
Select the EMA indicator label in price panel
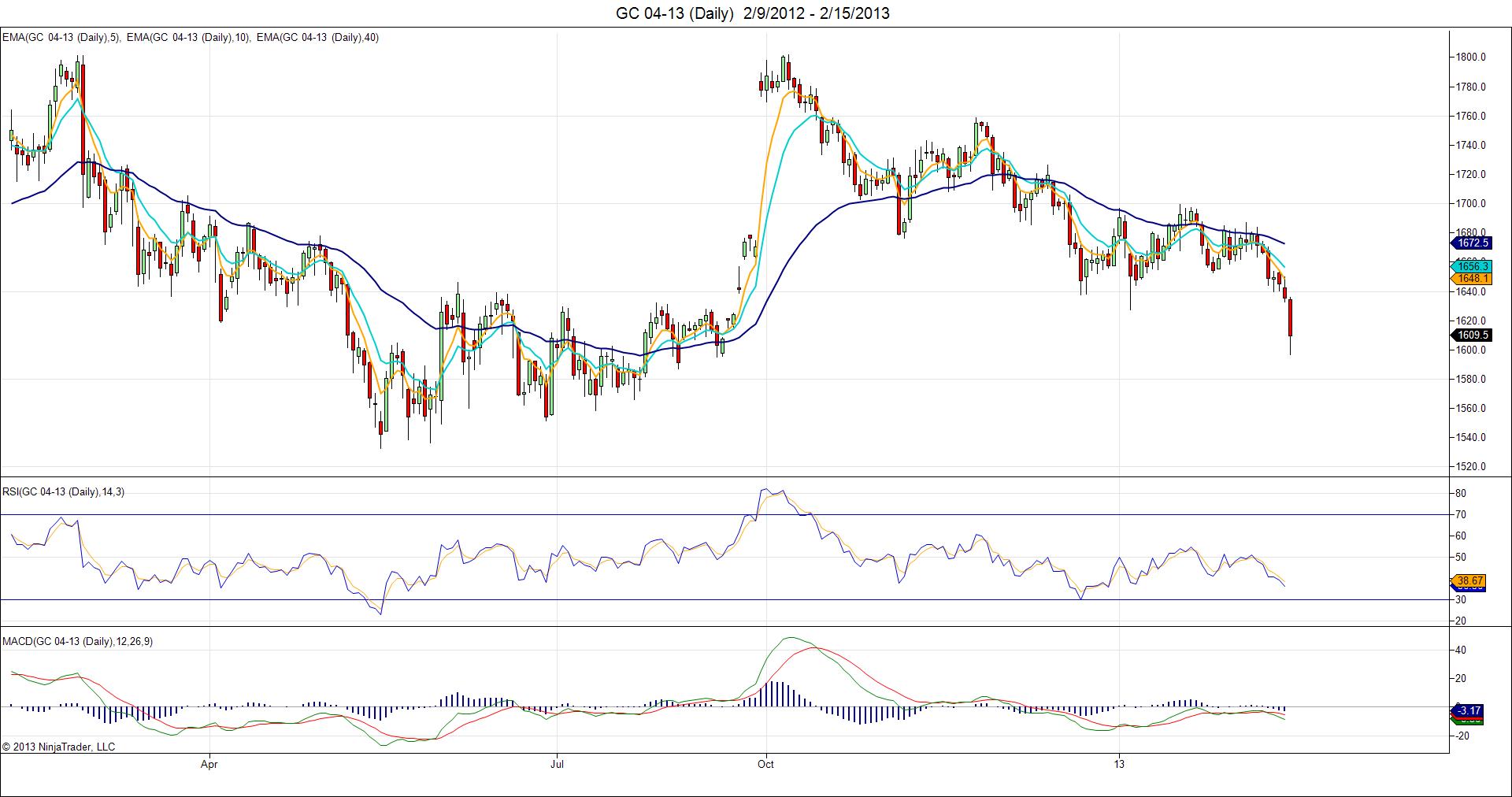point(191,37)
